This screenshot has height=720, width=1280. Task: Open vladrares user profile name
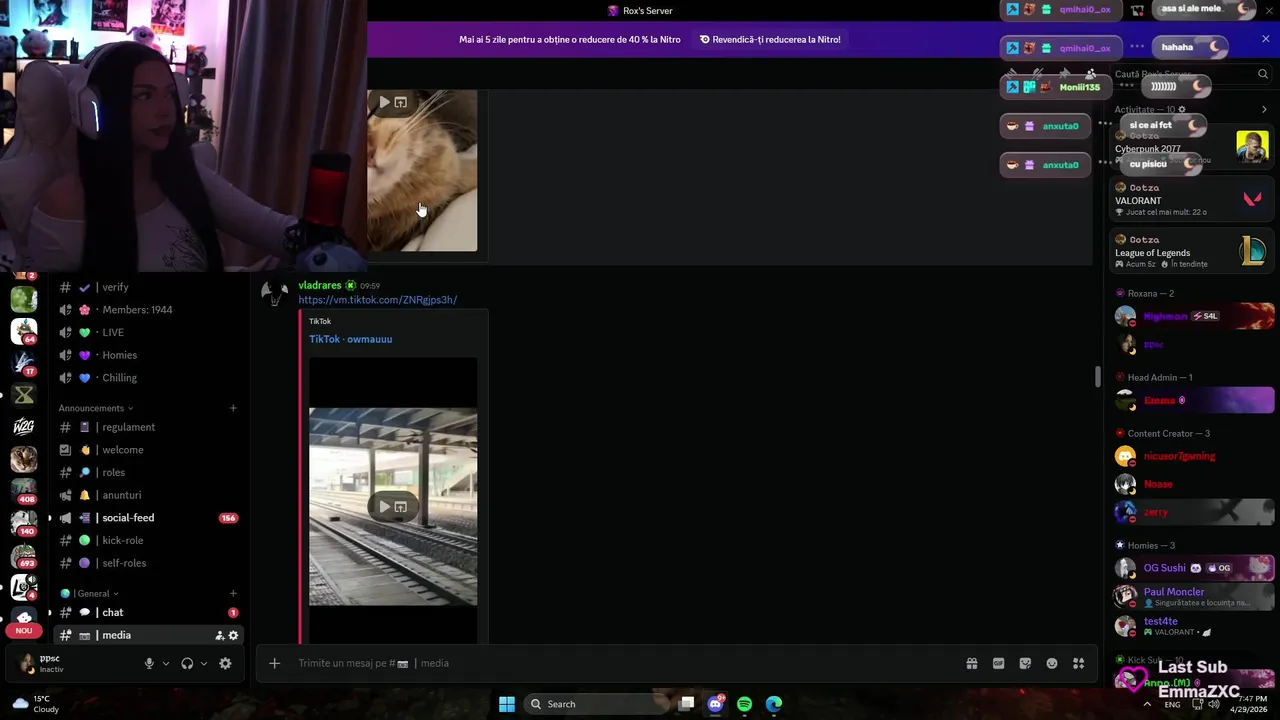320,285
